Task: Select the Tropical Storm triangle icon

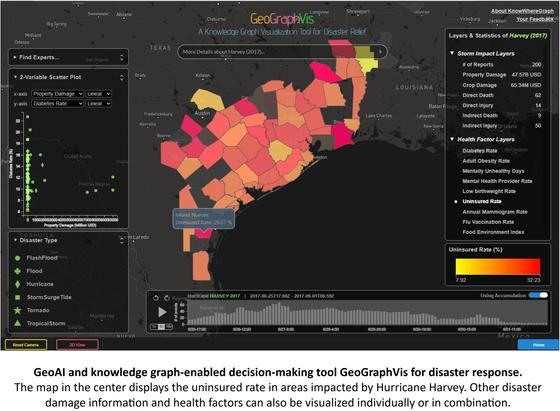Action: pos(17,323)
